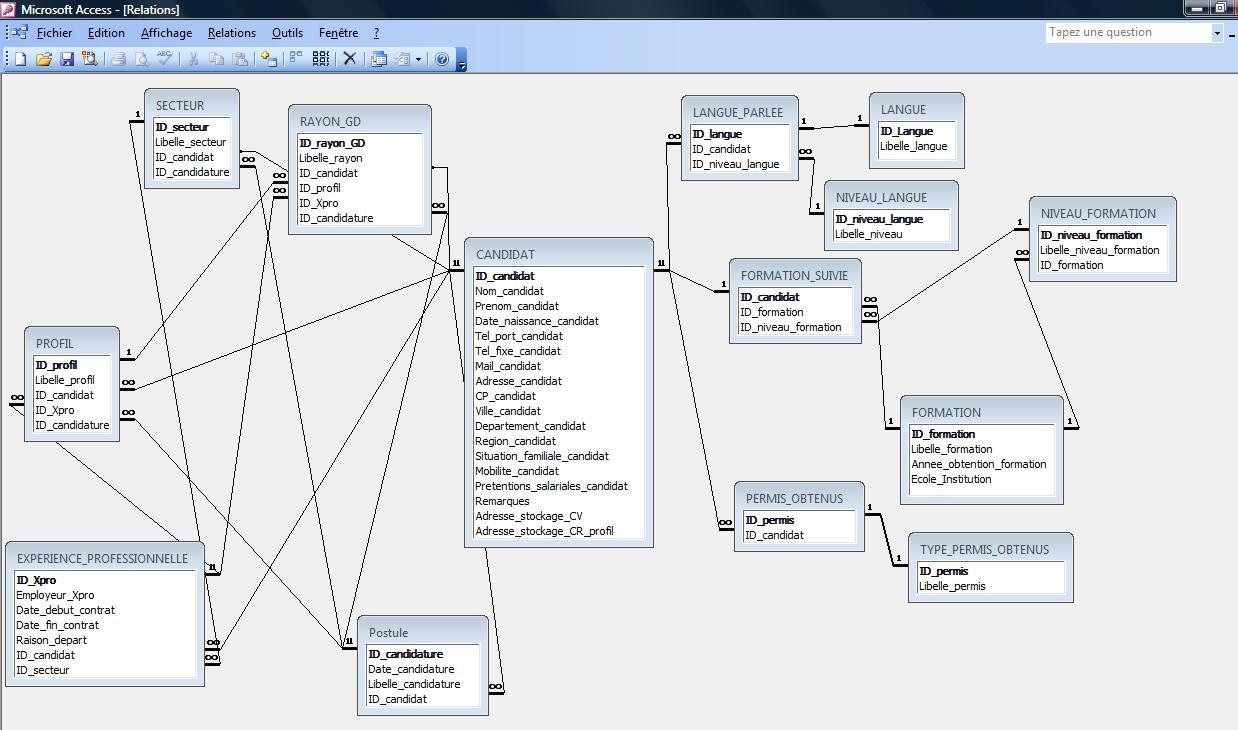This screenshot has width=1238, height=730.
Task: Click the Show Table icon
Action: click(x=268, y=59)
